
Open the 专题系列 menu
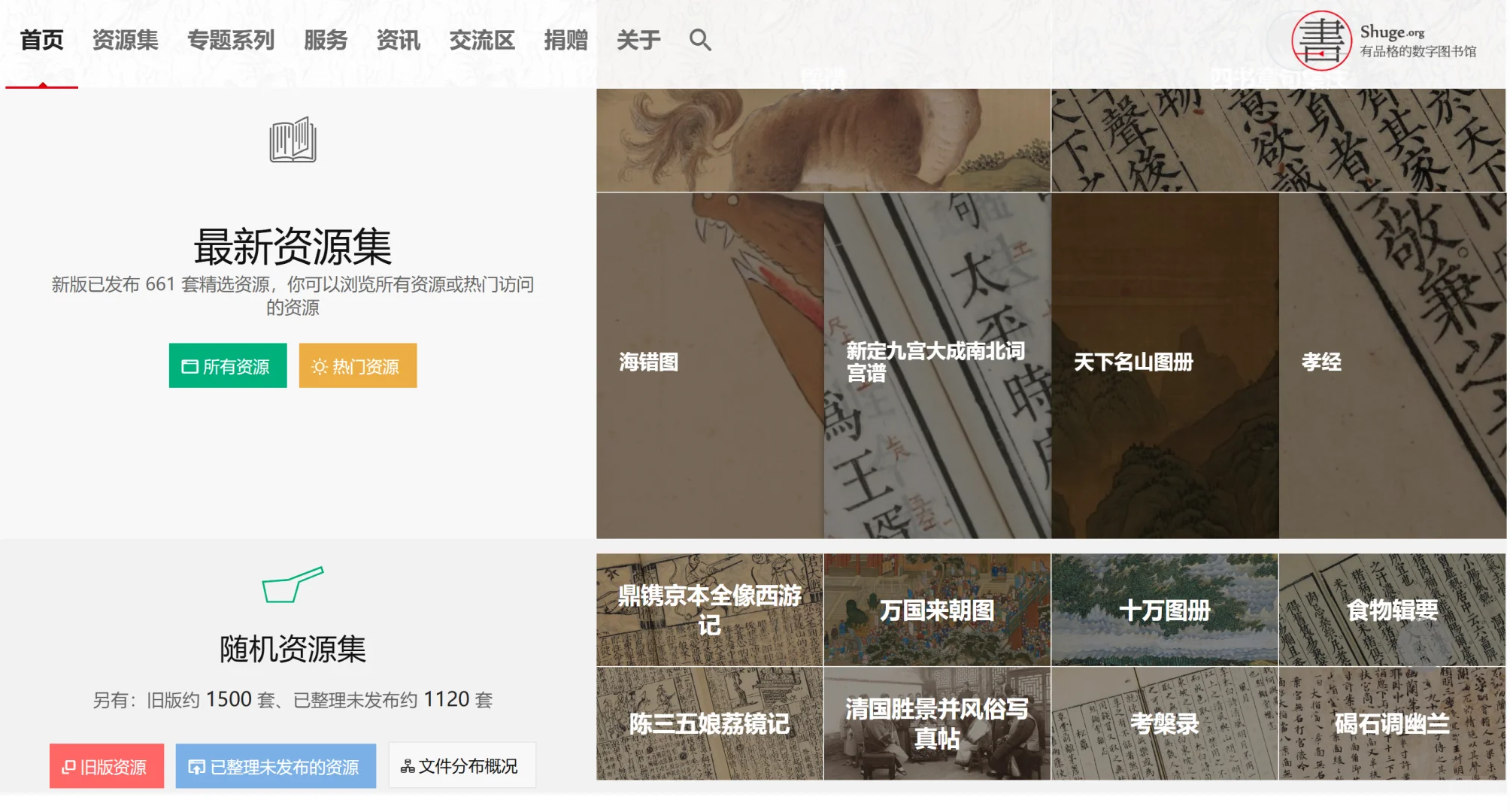231,40
